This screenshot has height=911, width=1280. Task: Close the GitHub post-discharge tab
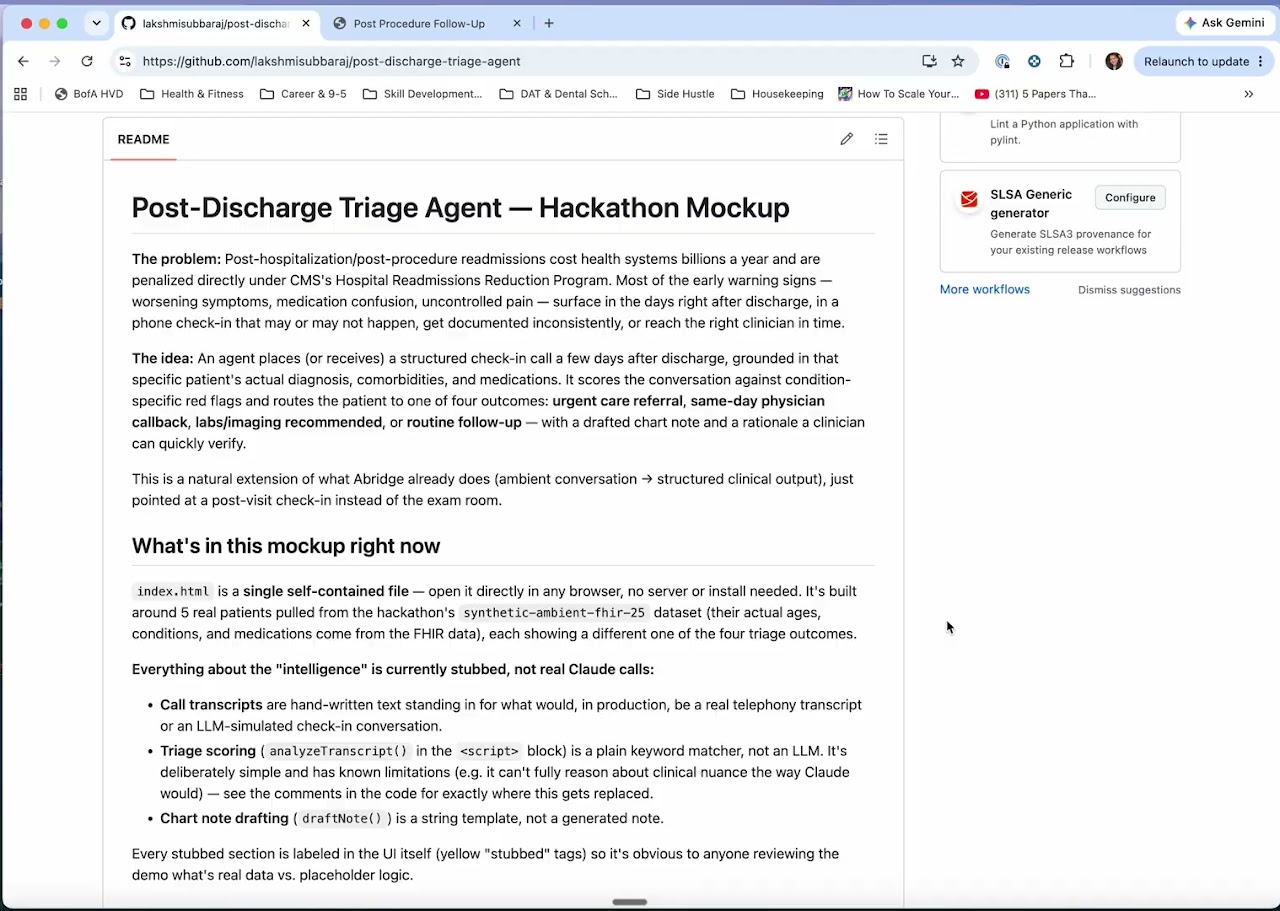(x=306, y=23)
